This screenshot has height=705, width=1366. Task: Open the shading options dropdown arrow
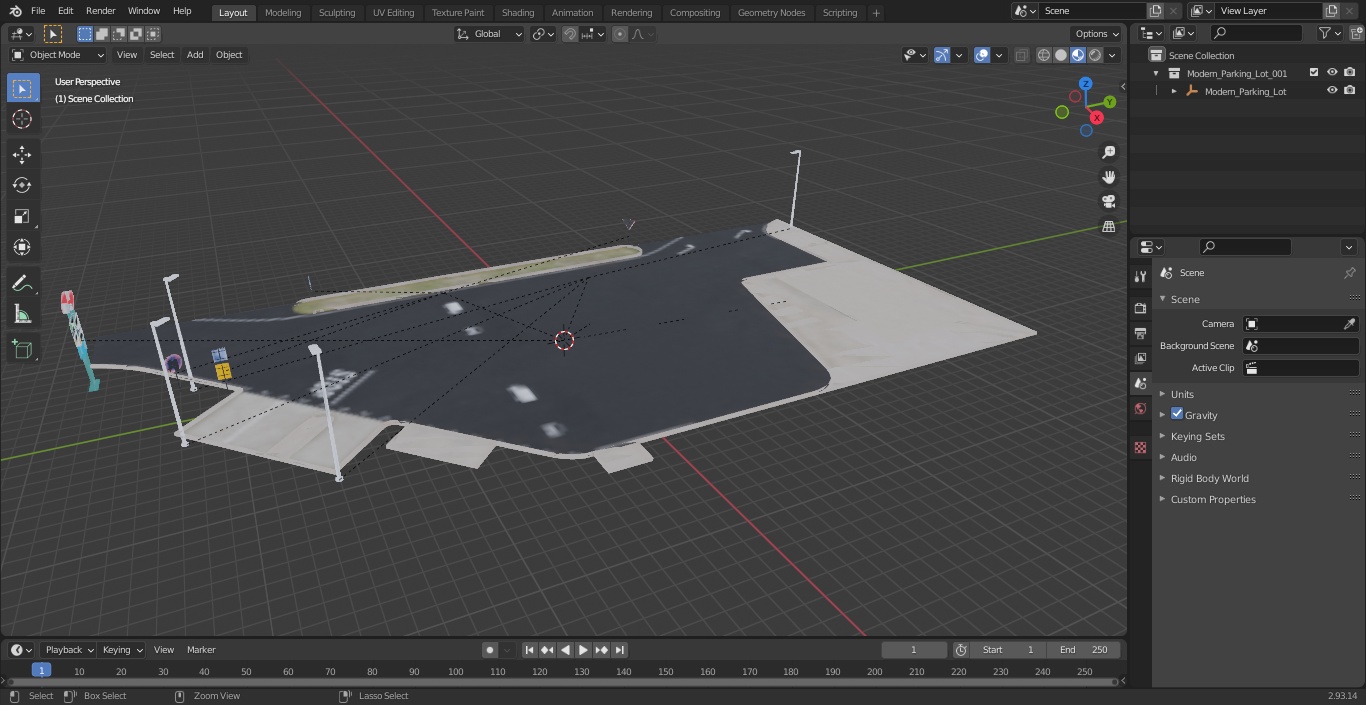pyautogui.click(x=1112, y=55)
